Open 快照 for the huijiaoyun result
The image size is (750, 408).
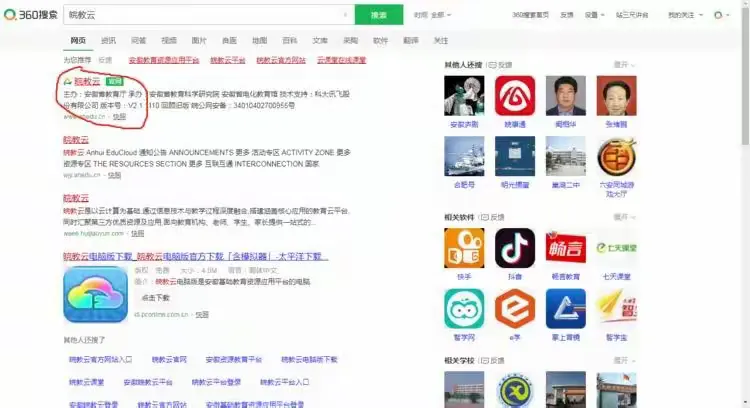coord(138,233)
